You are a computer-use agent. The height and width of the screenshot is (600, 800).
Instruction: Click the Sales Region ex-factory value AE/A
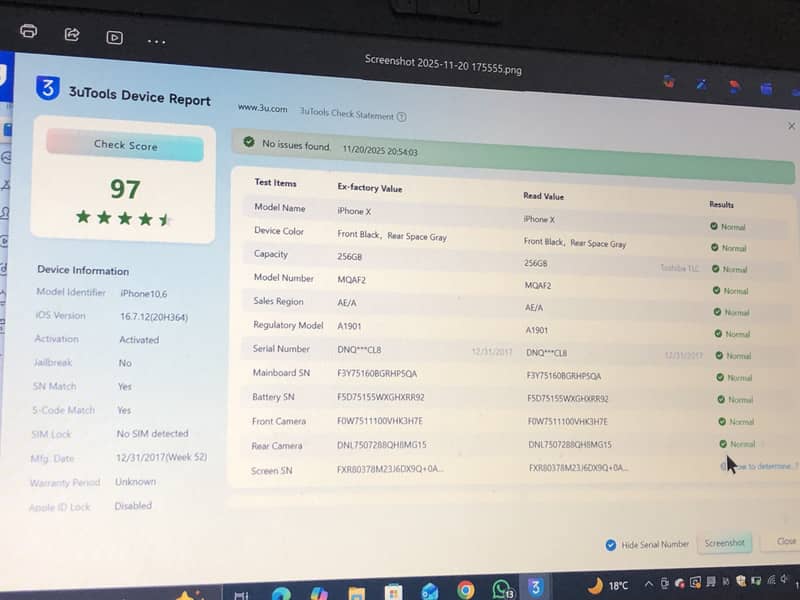click(x=347, y=303)
